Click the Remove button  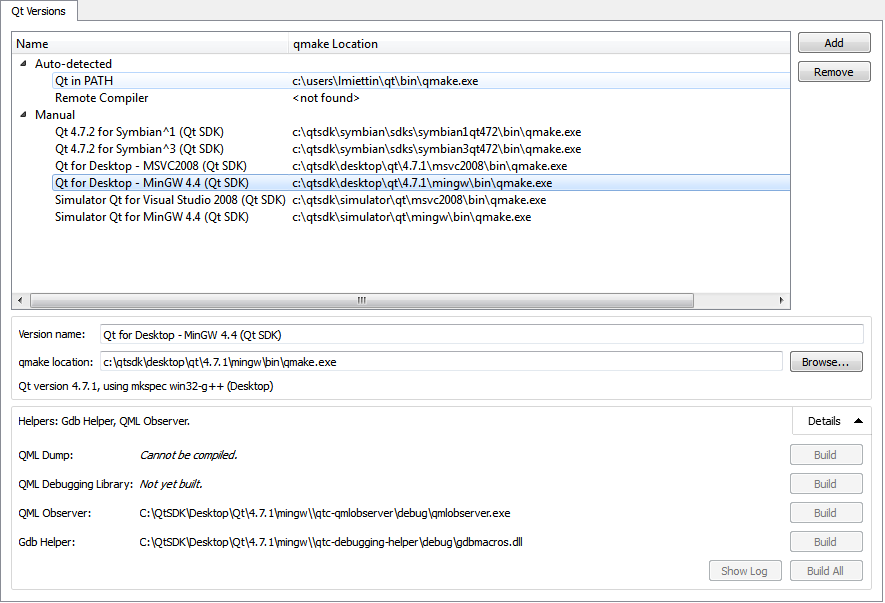tap(834, 72)
